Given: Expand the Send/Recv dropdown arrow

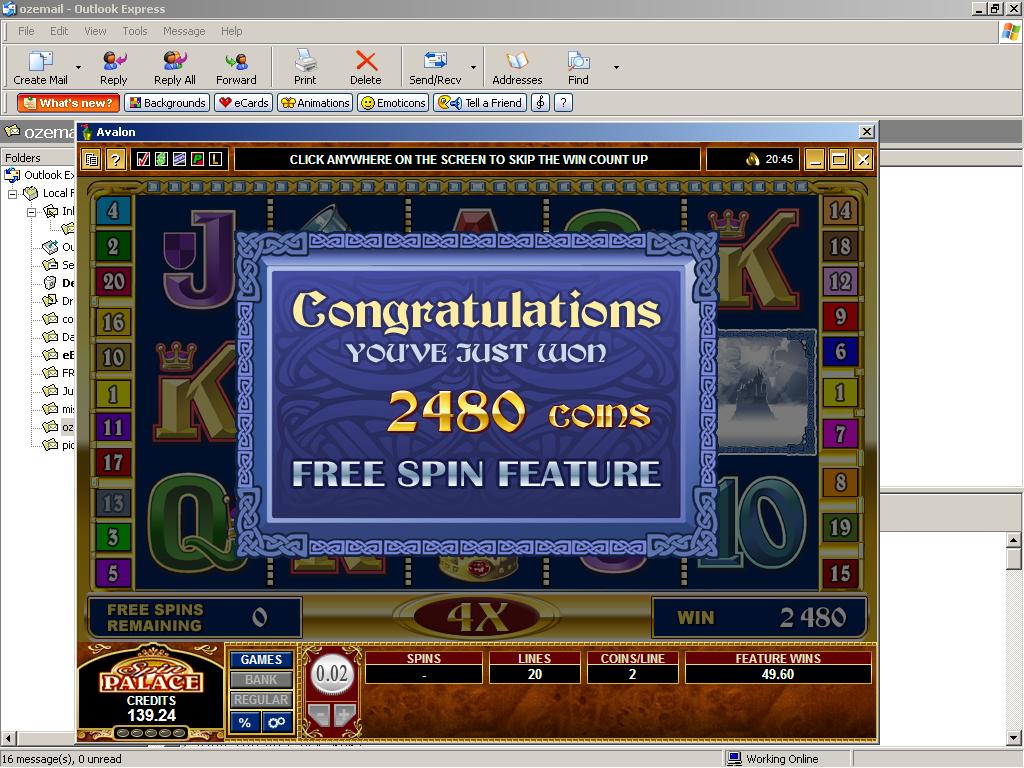Looking at the screenshot, I should click(x=473, y=68).
